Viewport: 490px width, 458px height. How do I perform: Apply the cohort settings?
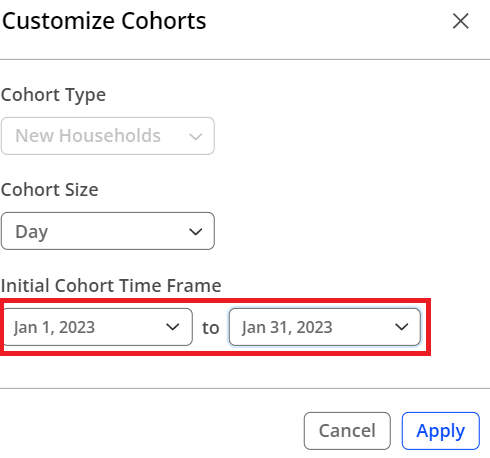pyautogui.click(x=441, y=431)
